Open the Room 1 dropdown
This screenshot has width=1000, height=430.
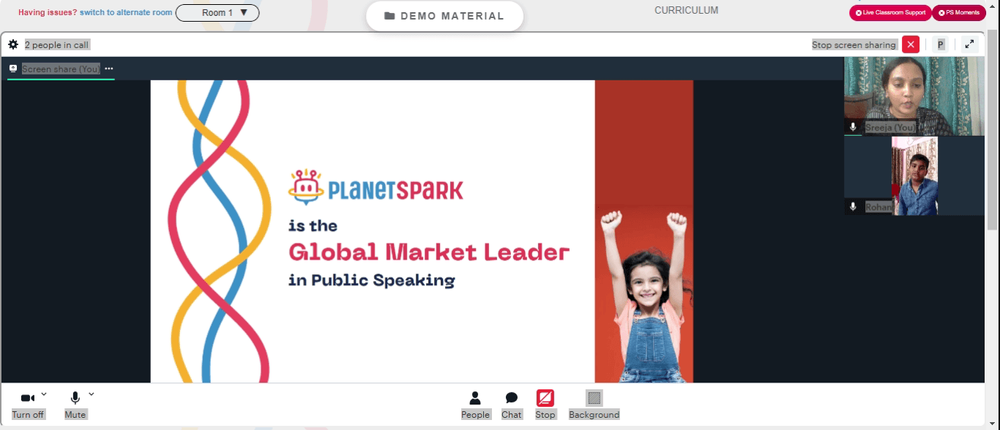(x=217, y=13)
